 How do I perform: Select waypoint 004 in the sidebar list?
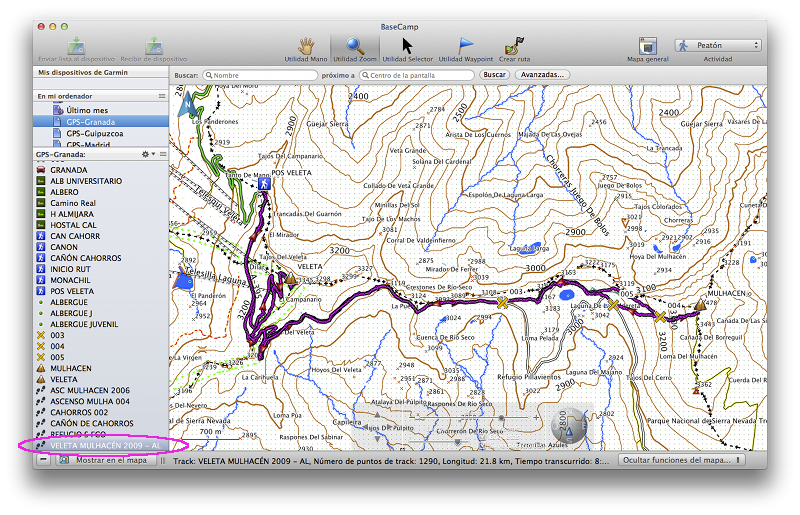pos(101,347)
